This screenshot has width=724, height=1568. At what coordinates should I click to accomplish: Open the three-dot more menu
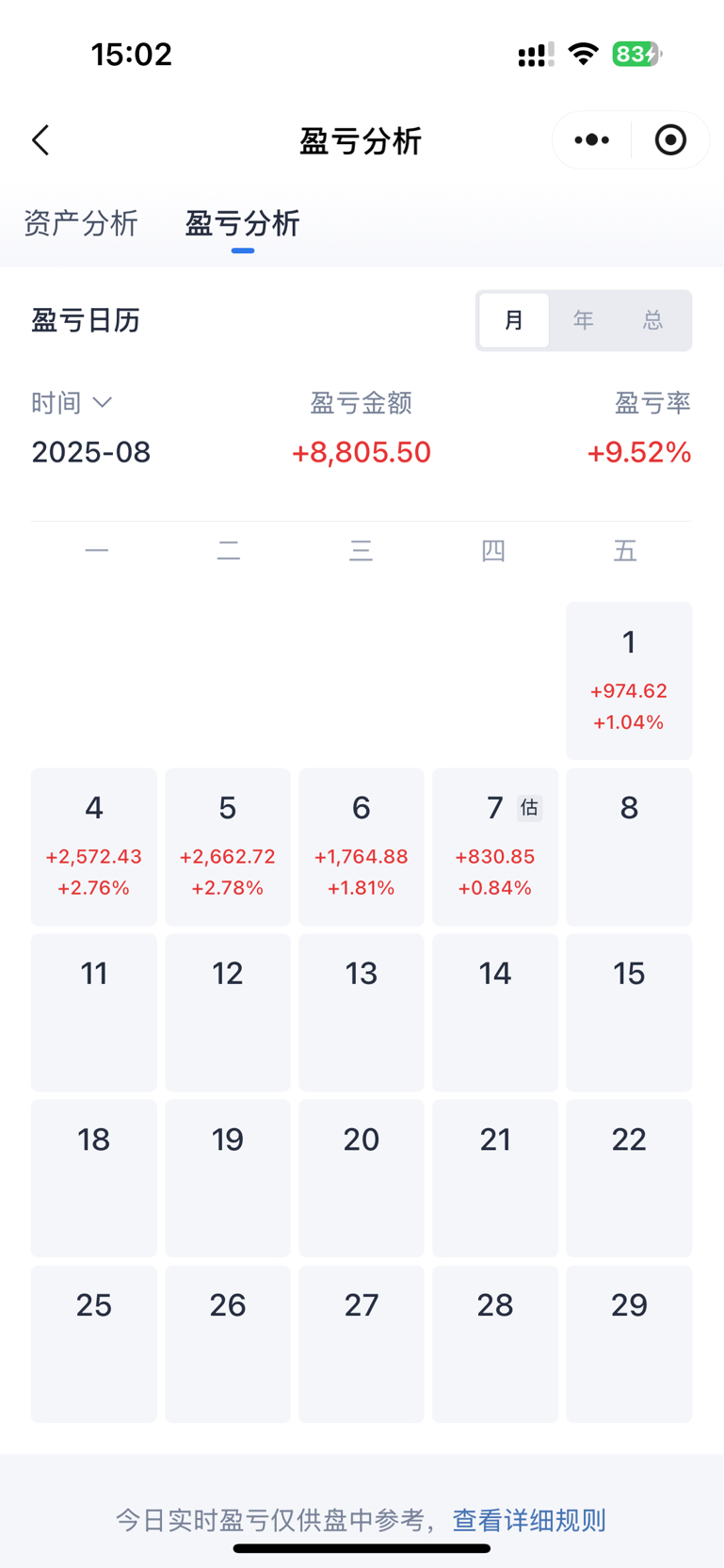[591, 140]
